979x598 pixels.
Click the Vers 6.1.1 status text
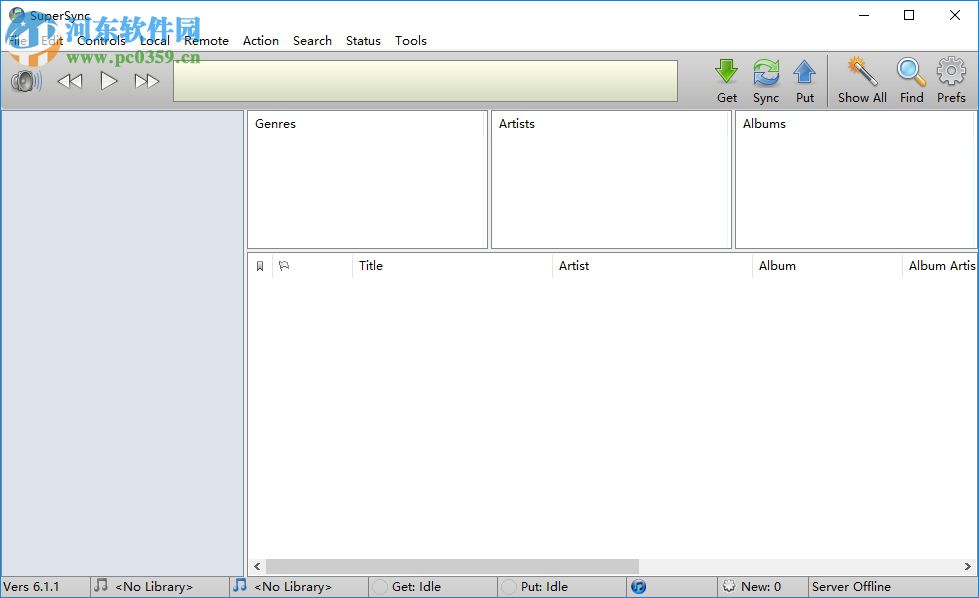pos(31,587)
